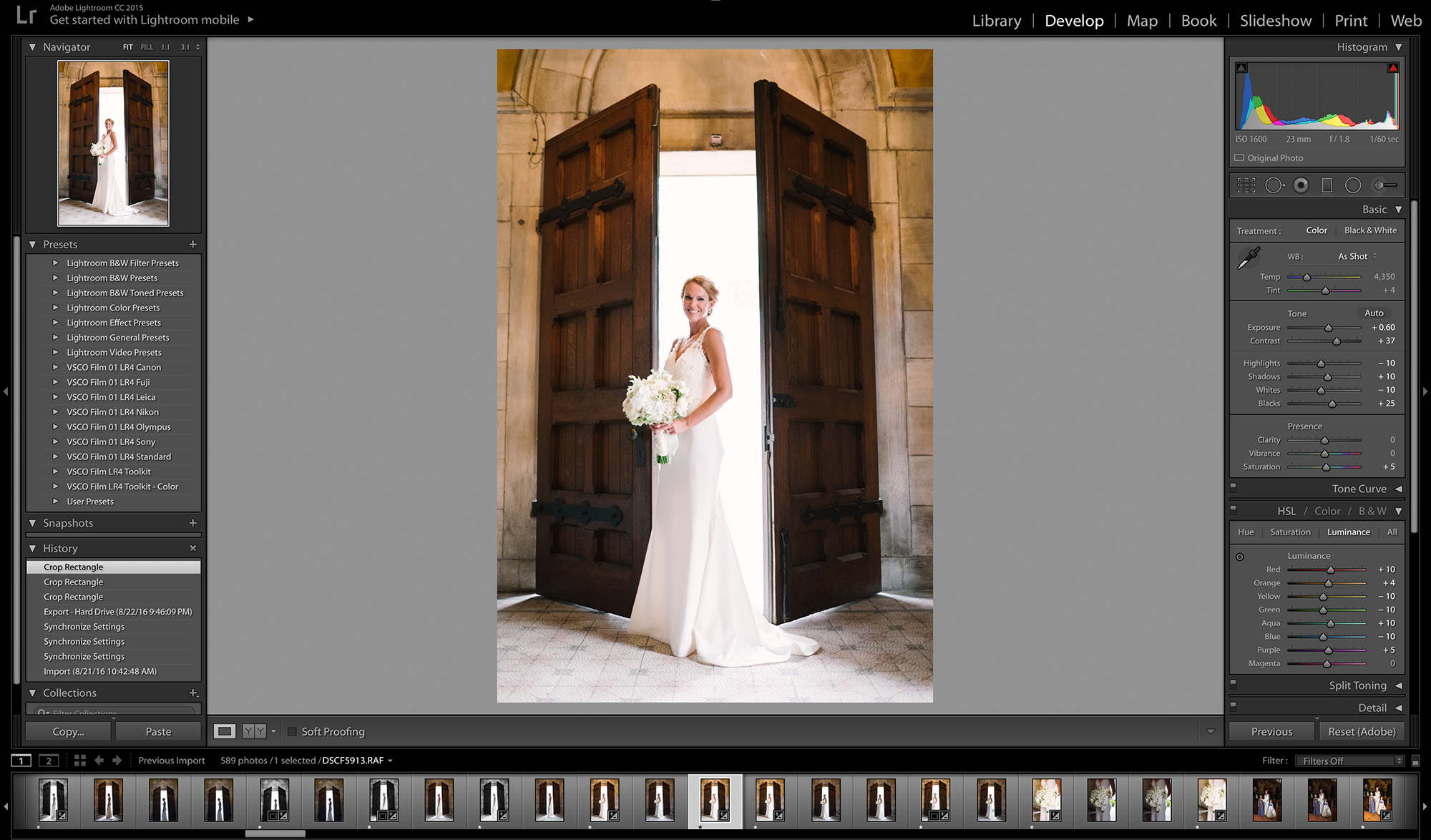Viewport: 1431px width, 840px height.
Task: Click the Copy... button
Action: [68, 731]
